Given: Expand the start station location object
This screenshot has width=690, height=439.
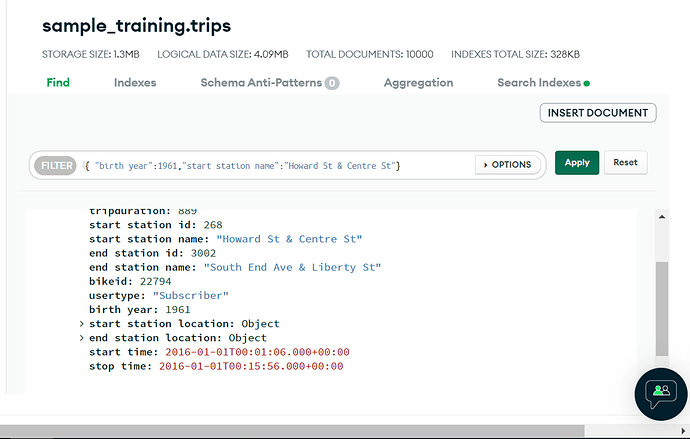Looking at the screenshot, I should [x=81, y=324].
